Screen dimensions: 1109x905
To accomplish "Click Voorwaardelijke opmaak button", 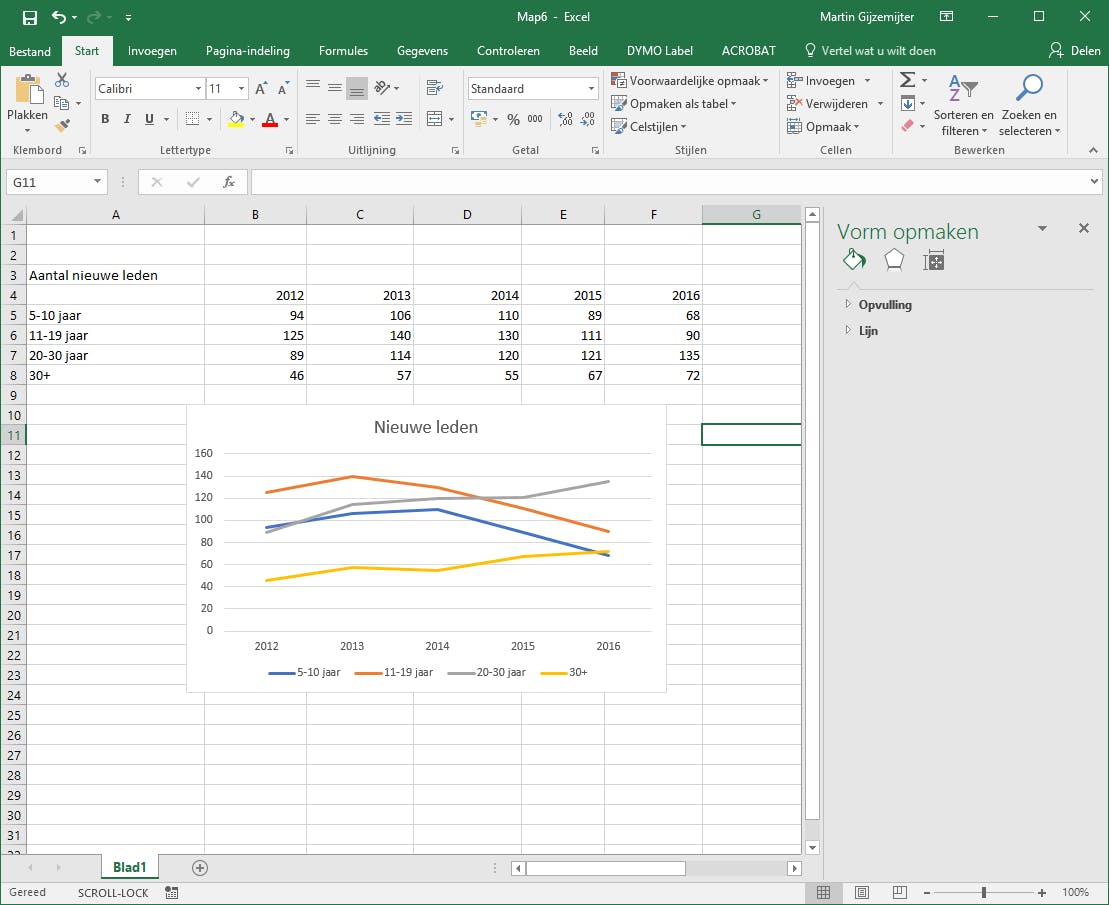I will pyautogui.click(x=691, y=81).
